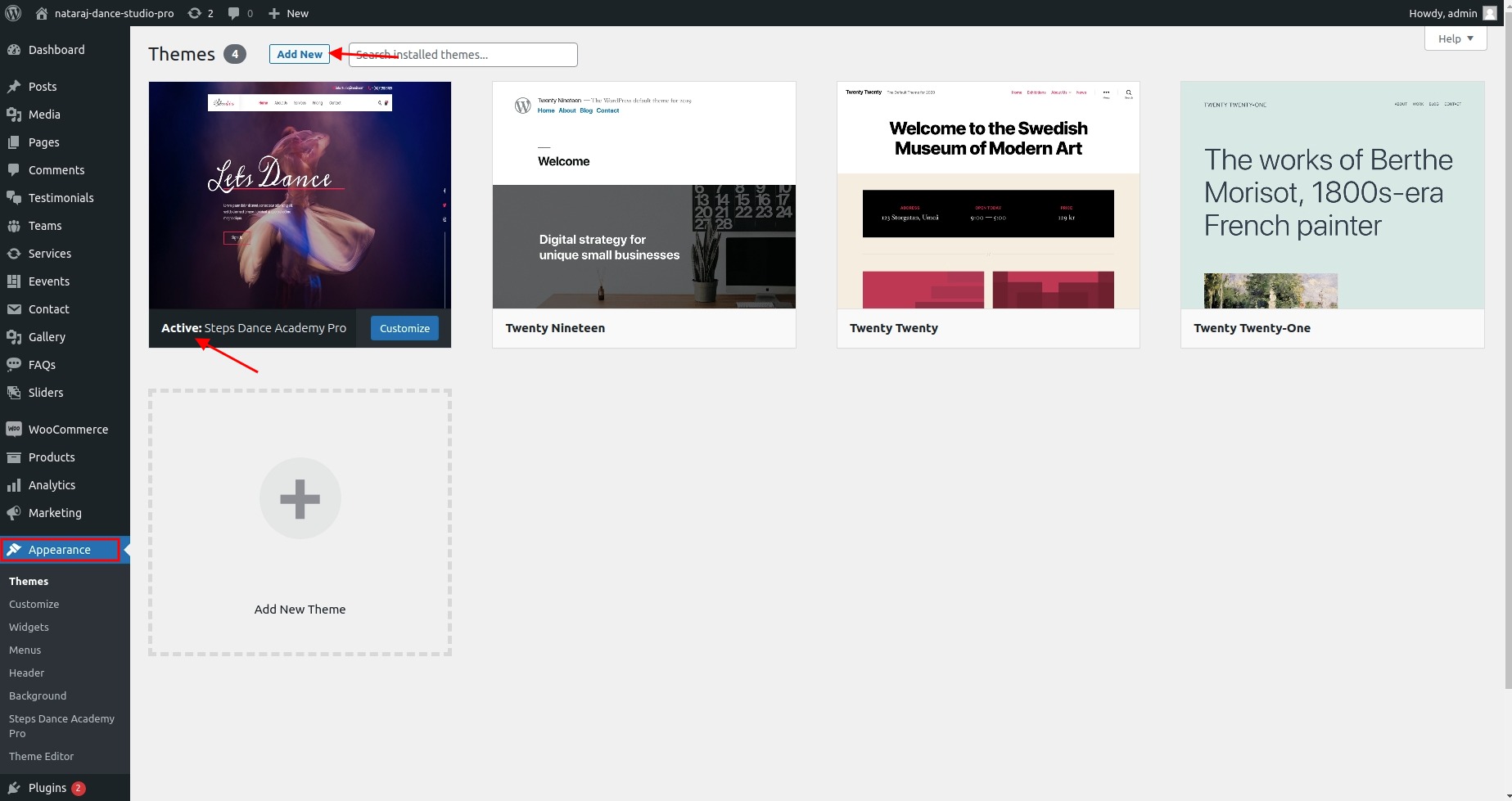Expand the Help dropdown
The width and height of the screenshot is (1512, 801).
coord(1456,38)
